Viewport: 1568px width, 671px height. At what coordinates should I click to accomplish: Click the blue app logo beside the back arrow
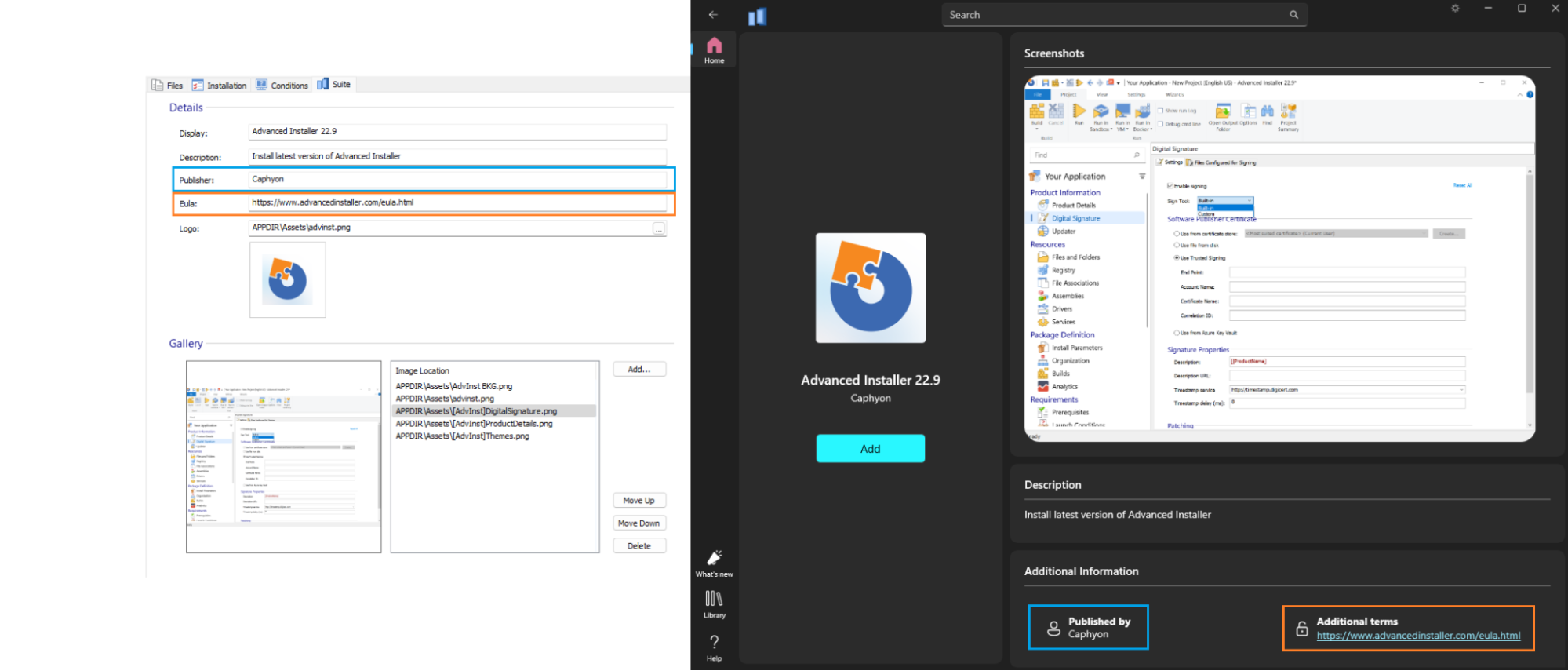point(757,16)
